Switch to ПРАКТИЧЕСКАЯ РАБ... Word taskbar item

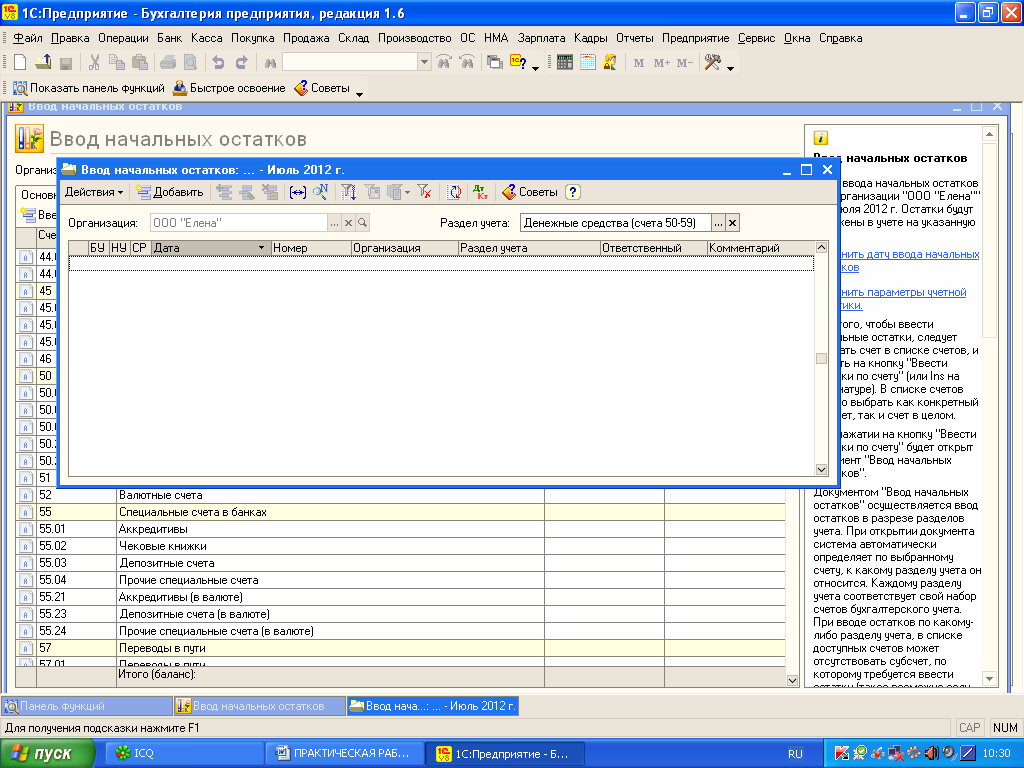coord(344,753)
